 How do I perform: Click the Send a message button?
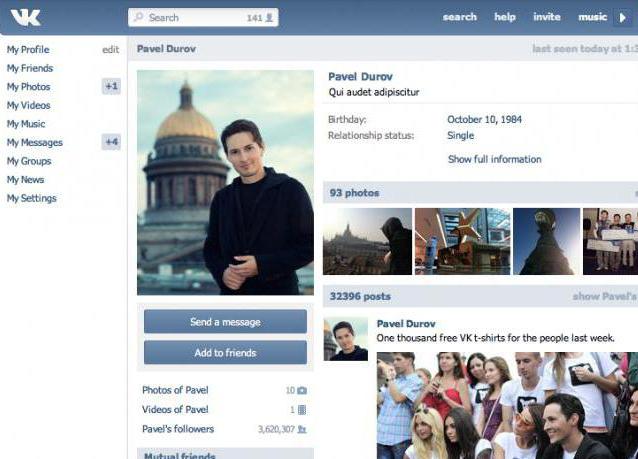[x=225, y=322]
